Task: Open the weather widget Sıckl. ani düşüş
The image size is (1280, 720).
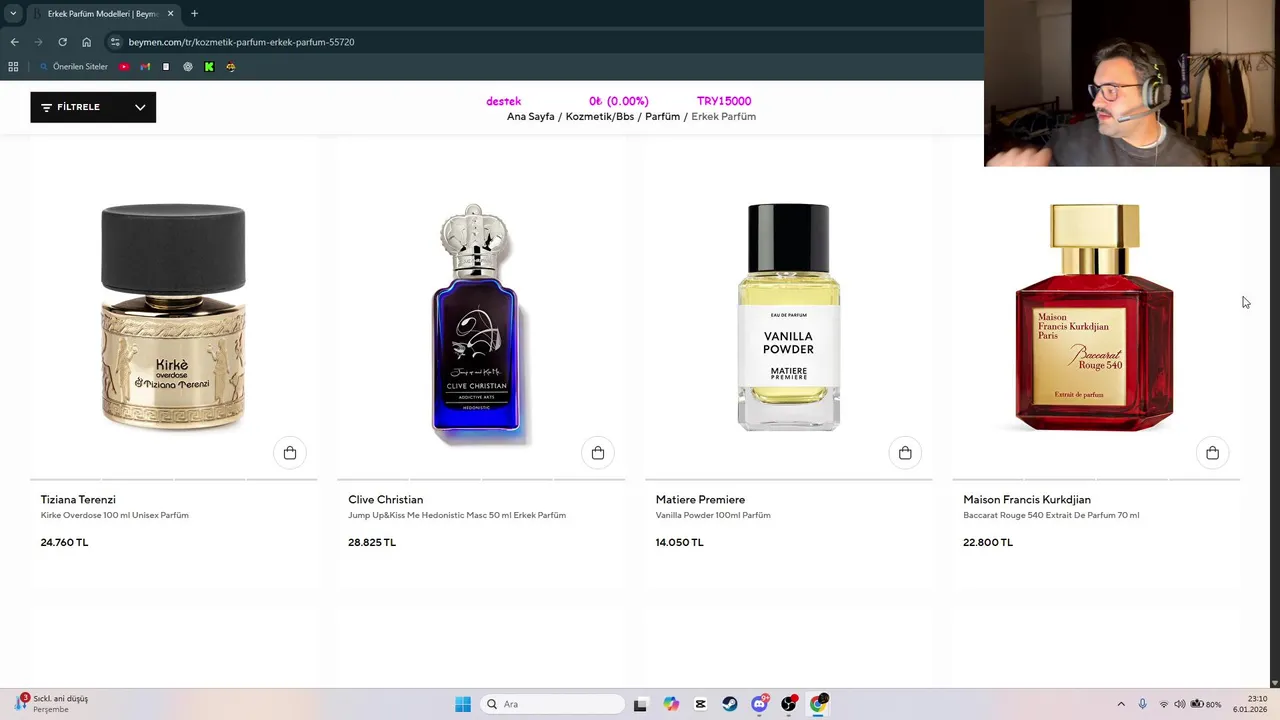Action: point(51,704)
